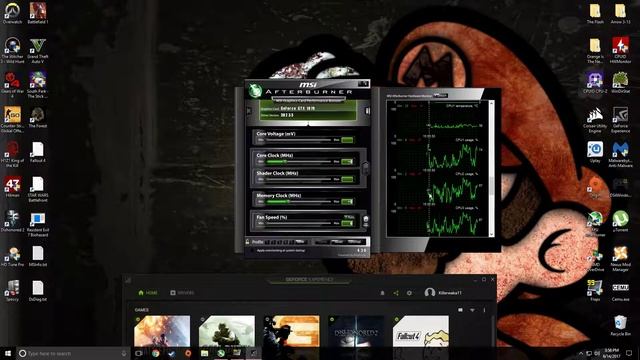Select the Dishonored 2 game thumbnail
Viewport: 640px width, 360px height.
tap(356, 331)
